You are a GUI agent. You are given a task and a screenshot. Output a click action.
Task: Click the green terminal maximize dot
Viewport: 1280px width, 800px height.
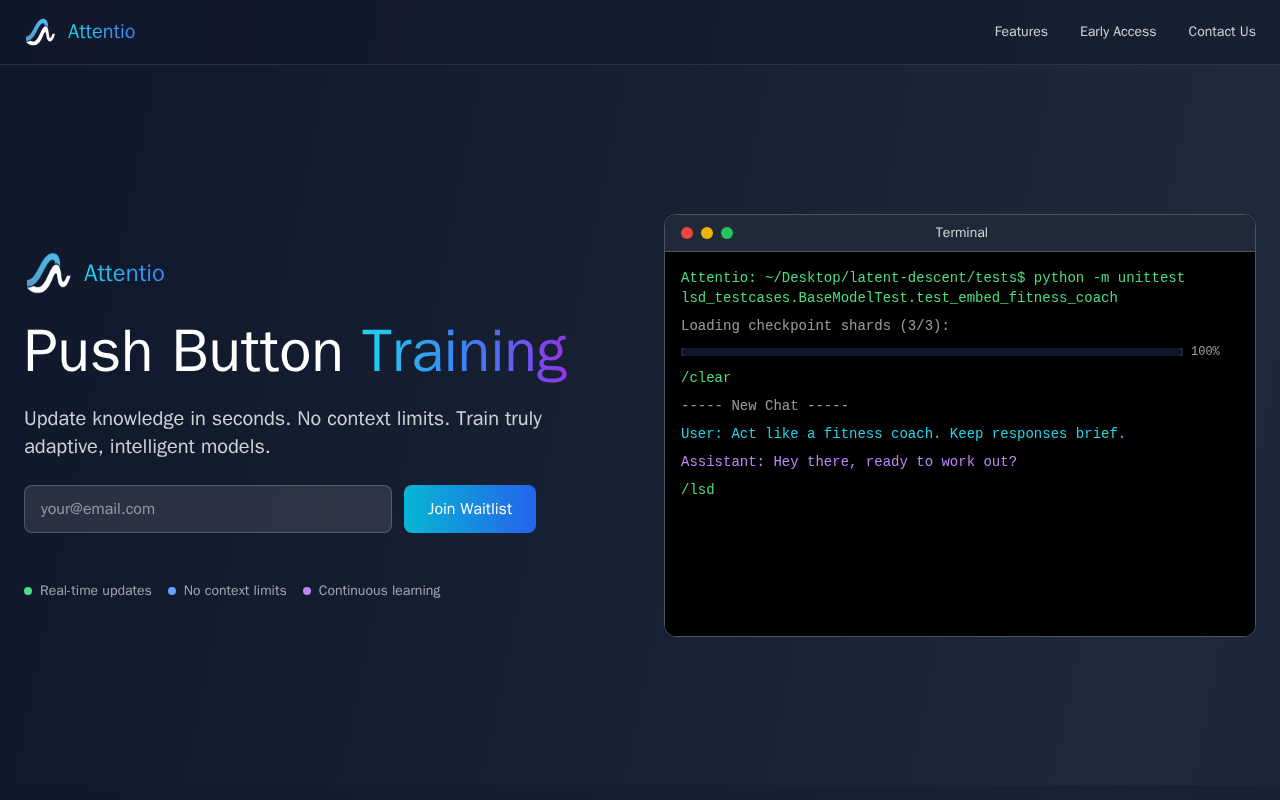[x=727, y=233]
